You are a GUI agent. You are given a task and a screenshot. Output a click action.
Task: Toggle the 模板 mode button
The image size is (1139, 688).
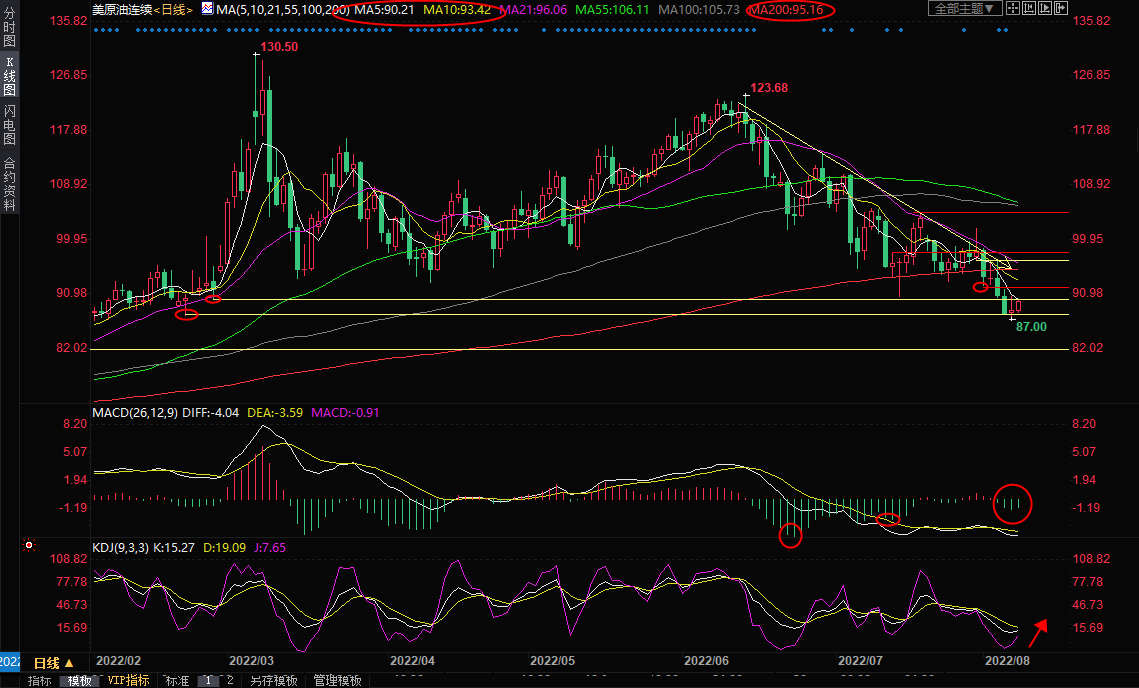(x=77, y=681)
